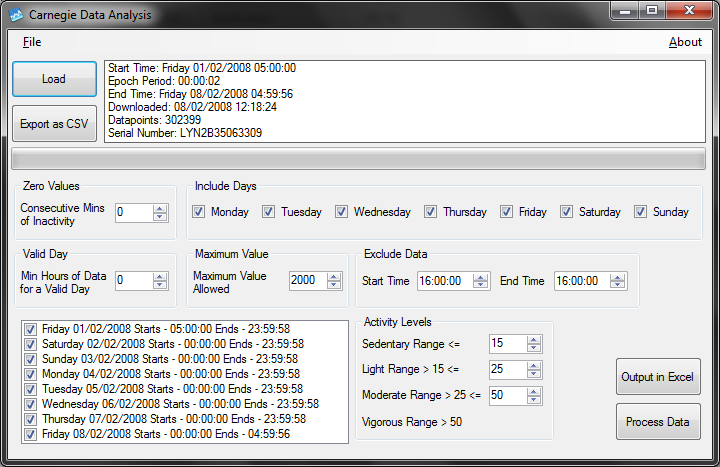Decrease Sedentary Range value with down arrow
Image resolution: width=720 pixels, height=467 pixels.
(534, 348)
